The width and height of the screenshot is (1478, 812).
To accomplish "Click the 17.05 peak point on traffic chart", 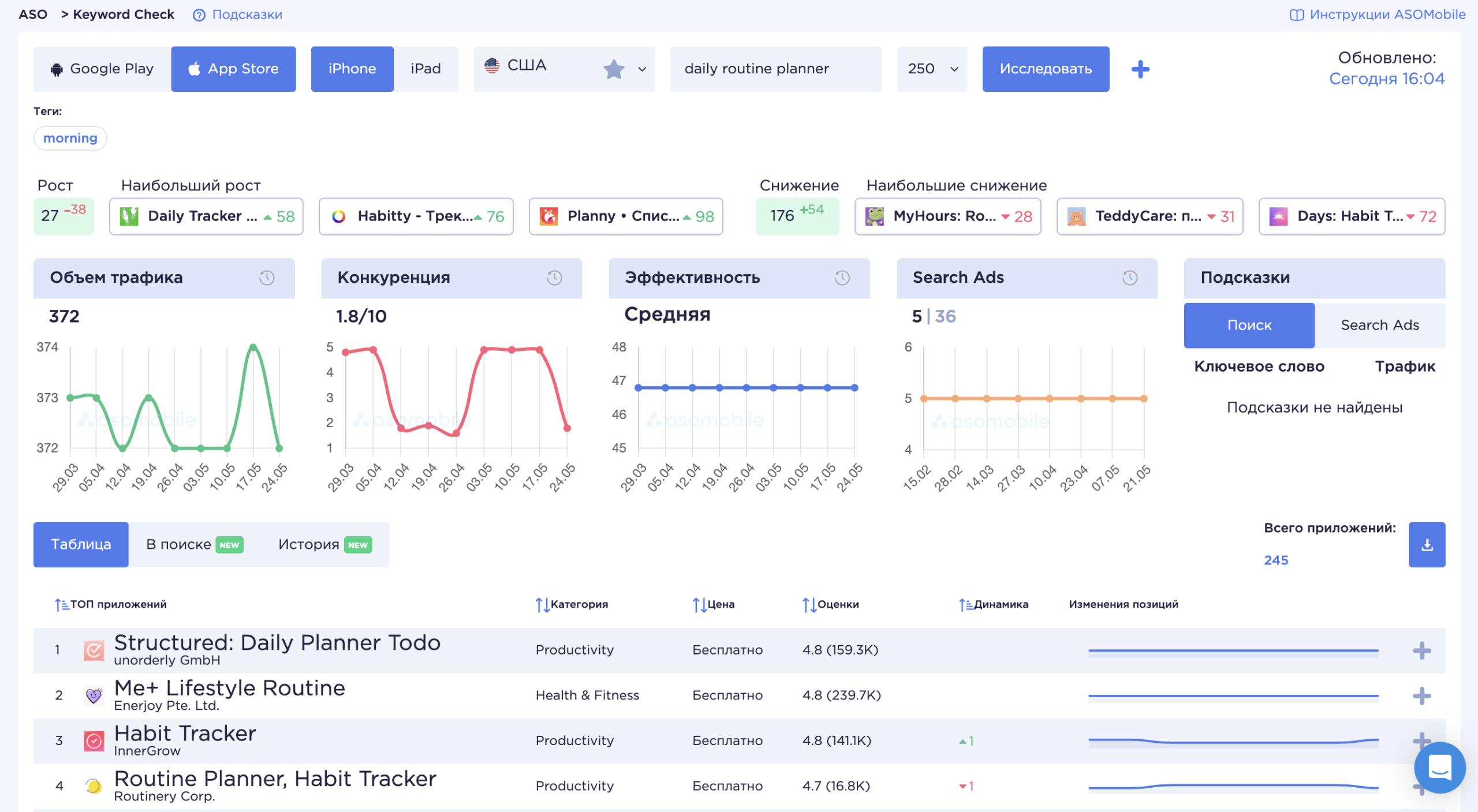I will pos(253,347).
